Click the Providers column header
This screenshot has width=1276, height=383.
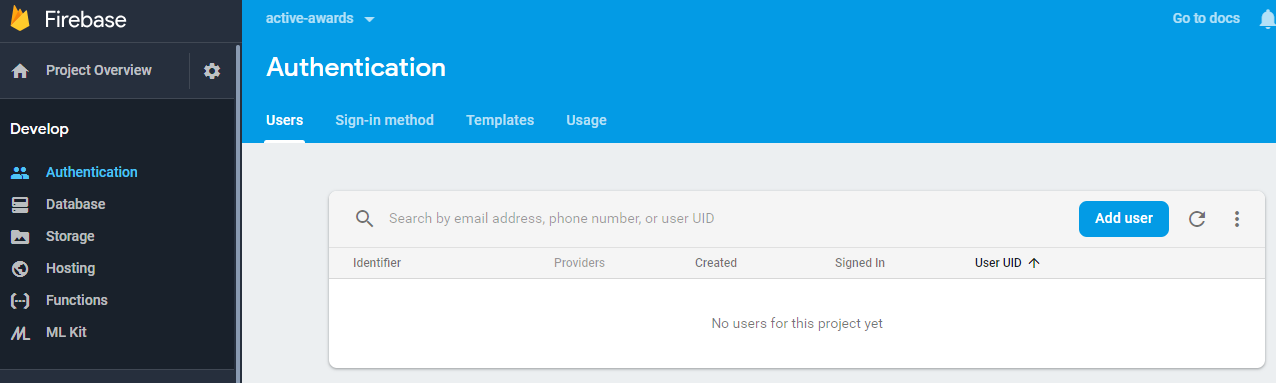coord(579,263)
